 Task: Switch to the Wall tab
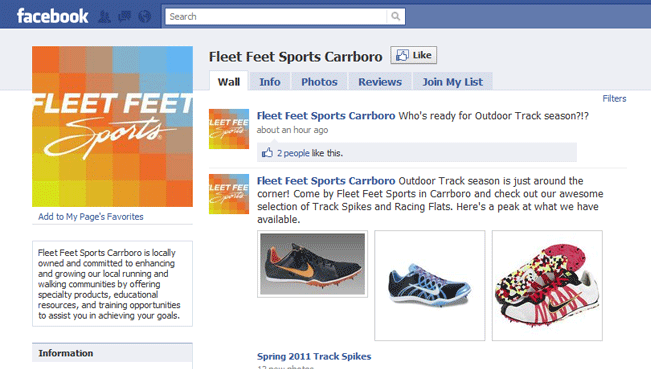coord(229,81)
